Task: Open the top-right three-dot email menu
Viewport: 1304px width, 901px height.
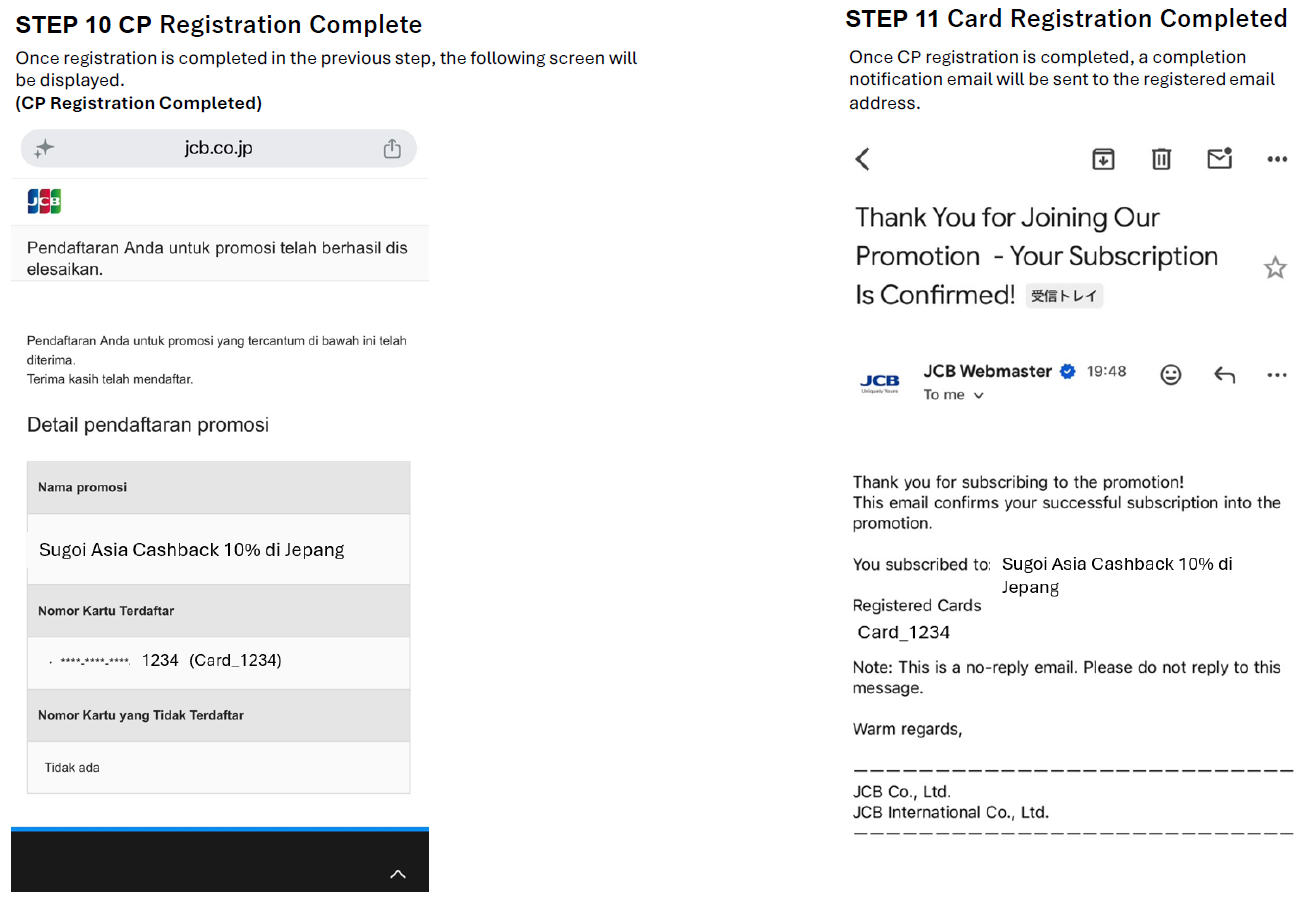Action: [1277, 159]
